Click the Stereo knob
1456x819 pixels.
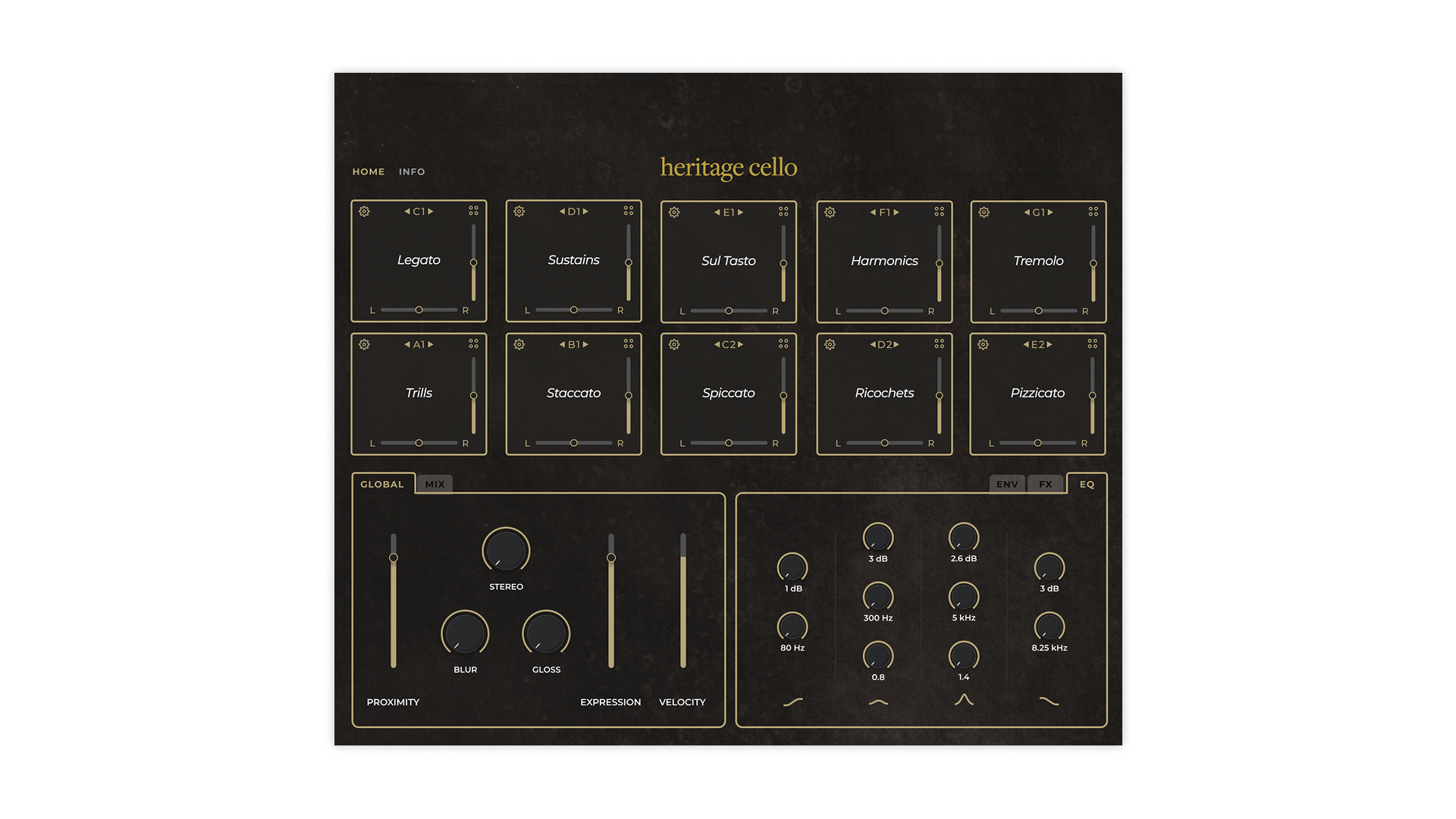click(506, 550)
